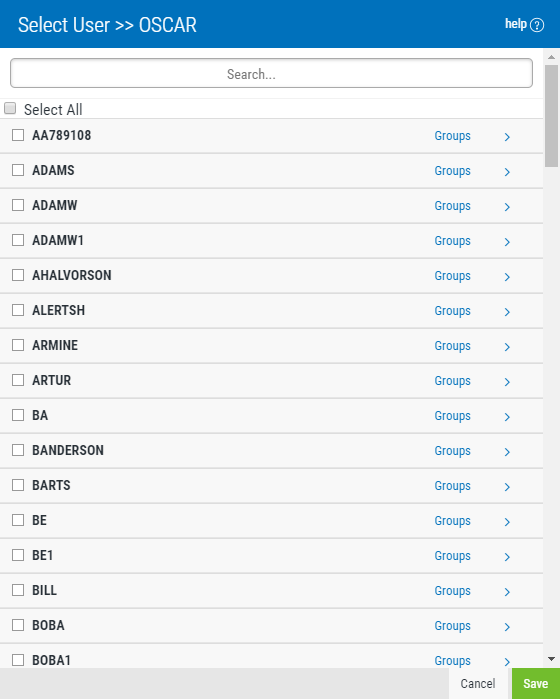Check the Select All checkbox
The height and width of the screenshot is (699, 560).
[10, 108]
